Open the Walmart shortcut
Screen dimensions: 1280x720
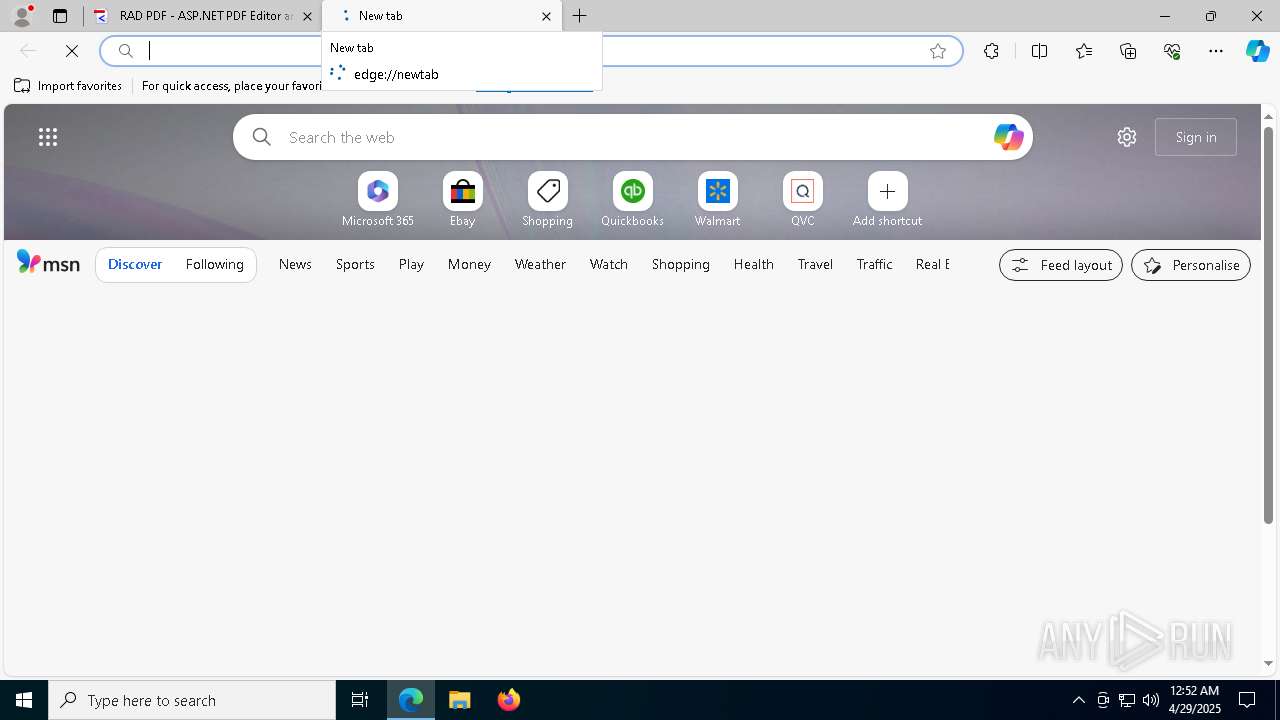point(718,200)
